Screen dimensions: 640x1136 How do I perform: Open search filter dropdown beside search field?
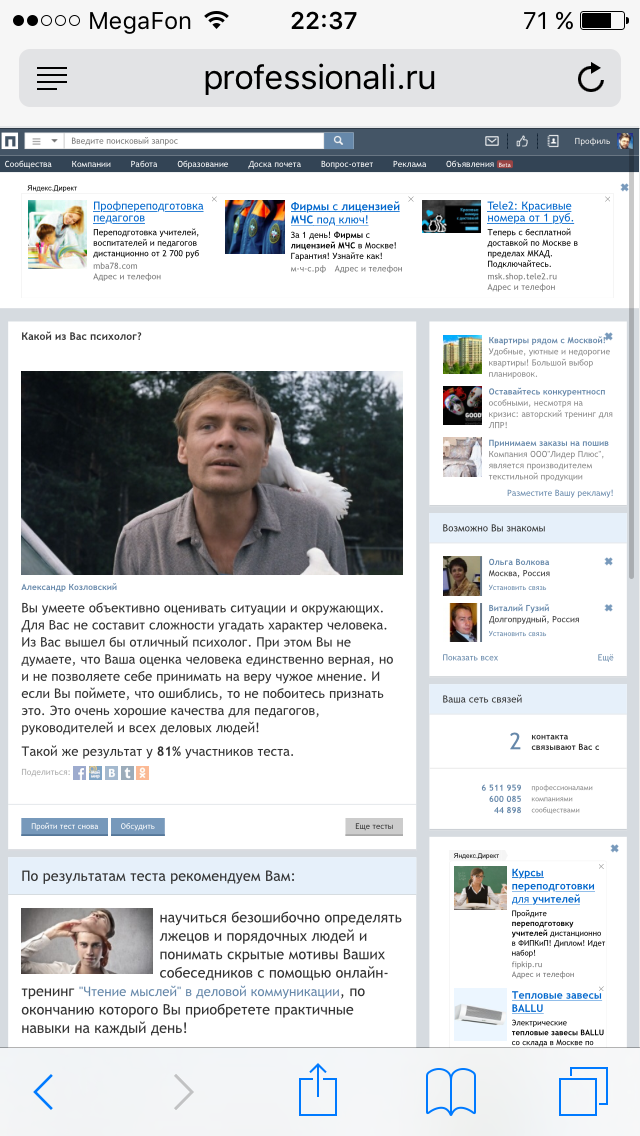(x=44, y=141)
